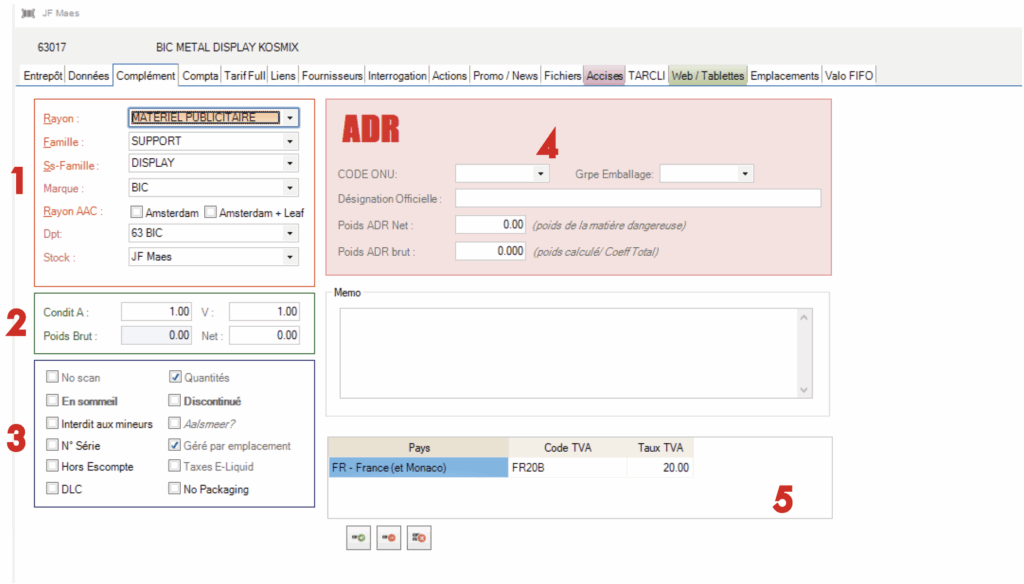The width and height of the screenshot is (1024, 584).
Task: Open the Rayon dropdown list
Action: 289,118
